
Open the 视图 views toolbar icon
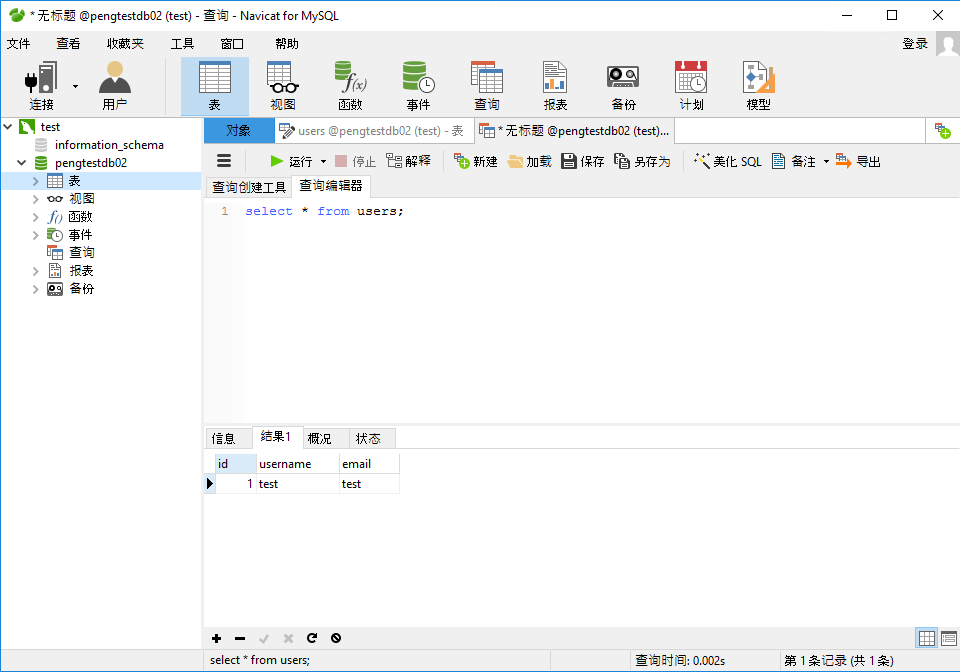(283, 86)
